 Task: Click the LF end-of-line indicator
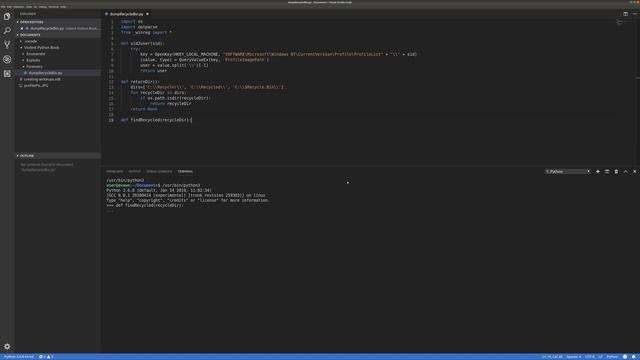tap(600, 357)
